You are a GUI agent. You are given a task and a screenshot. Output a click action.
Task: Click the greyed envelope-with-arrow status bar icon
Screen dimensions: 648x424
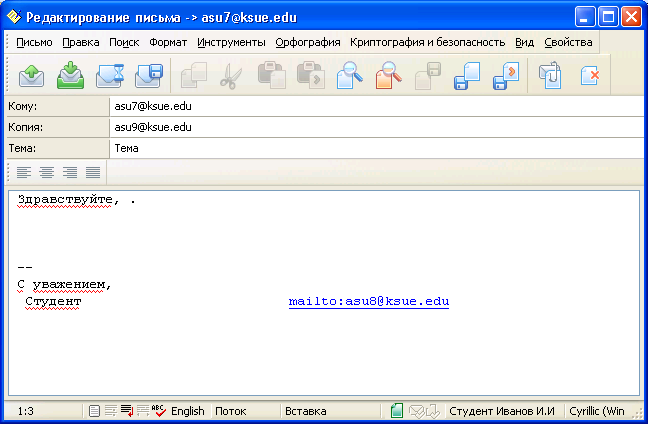(432, 411)
